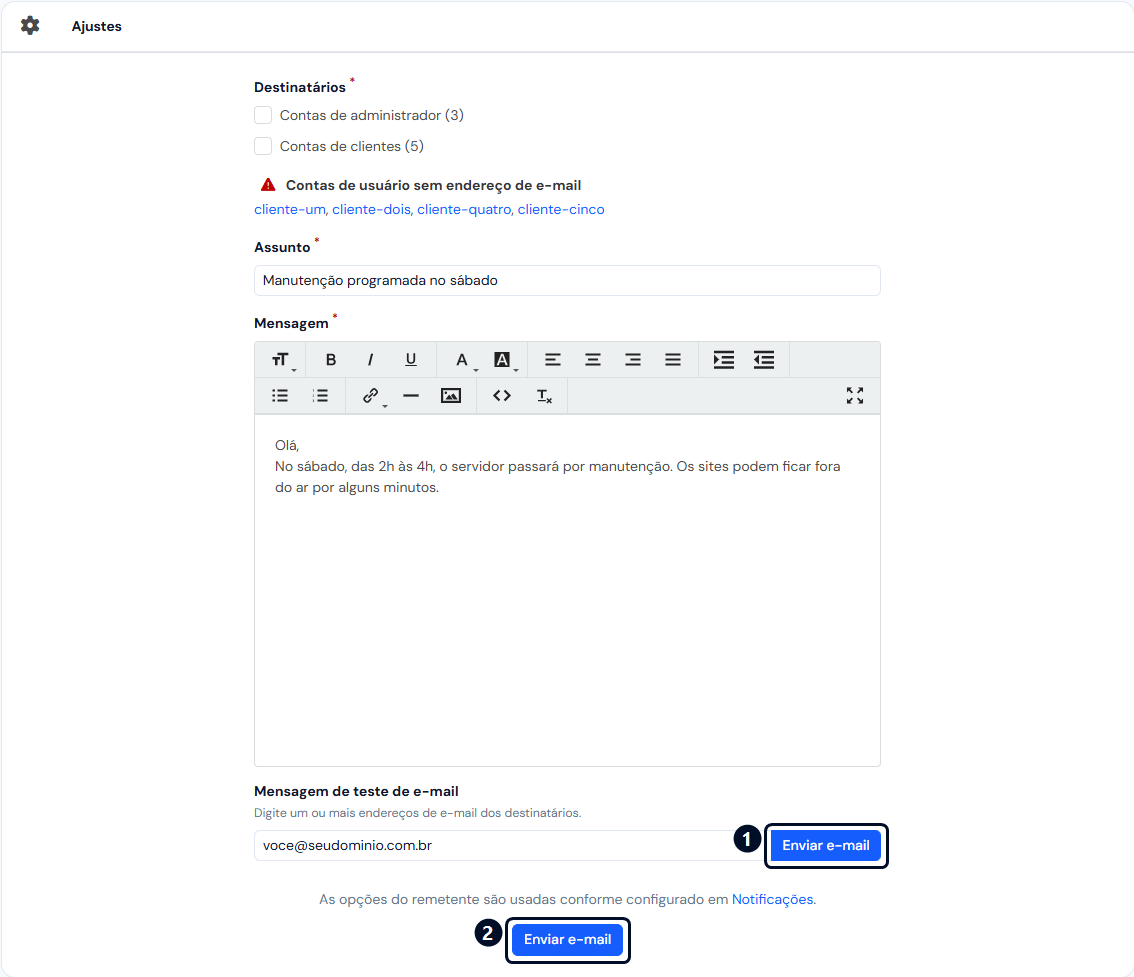Toggle bold formatting
Screen dimensions: 1134x977
tap(331, 360)
